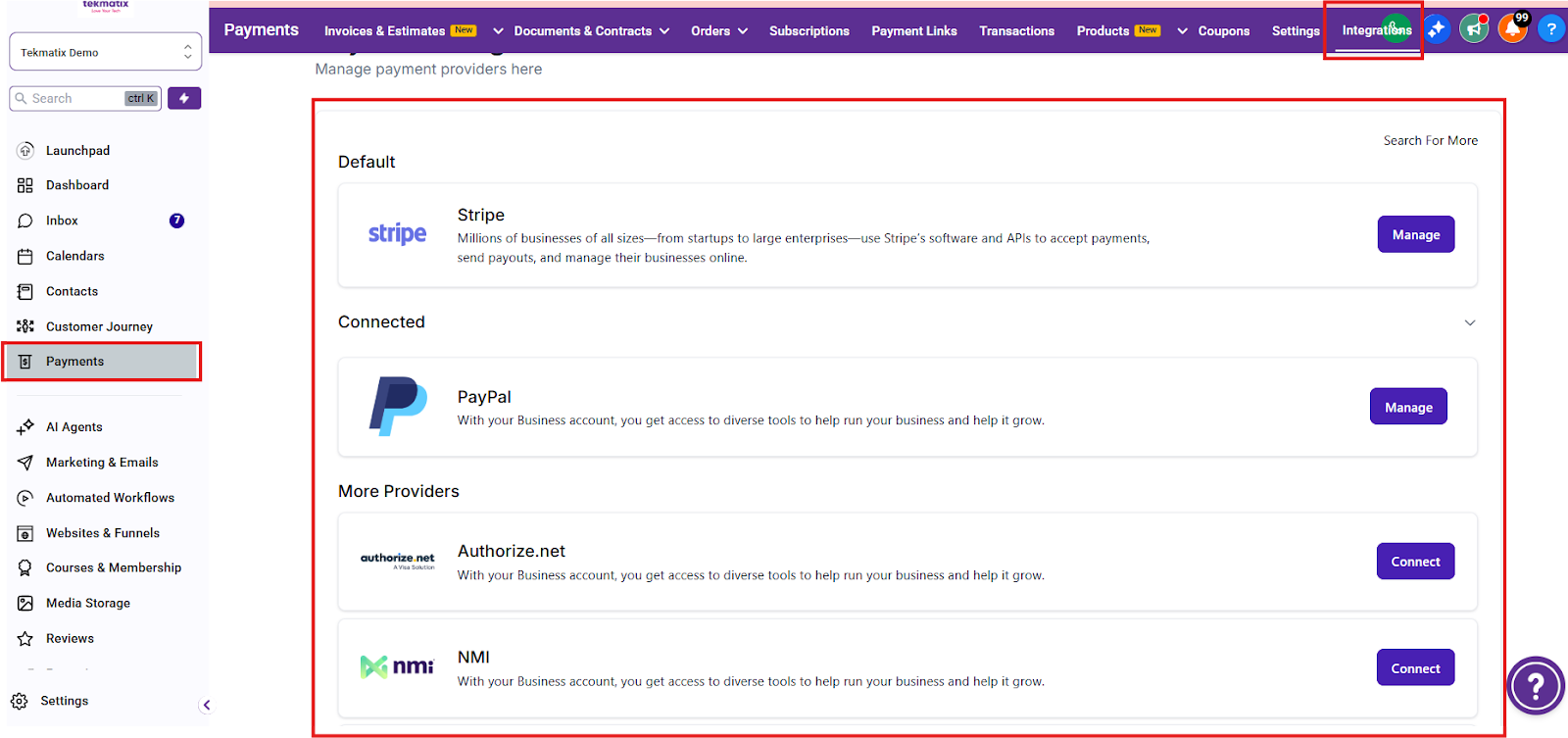Click the Stripe logo

397,233
